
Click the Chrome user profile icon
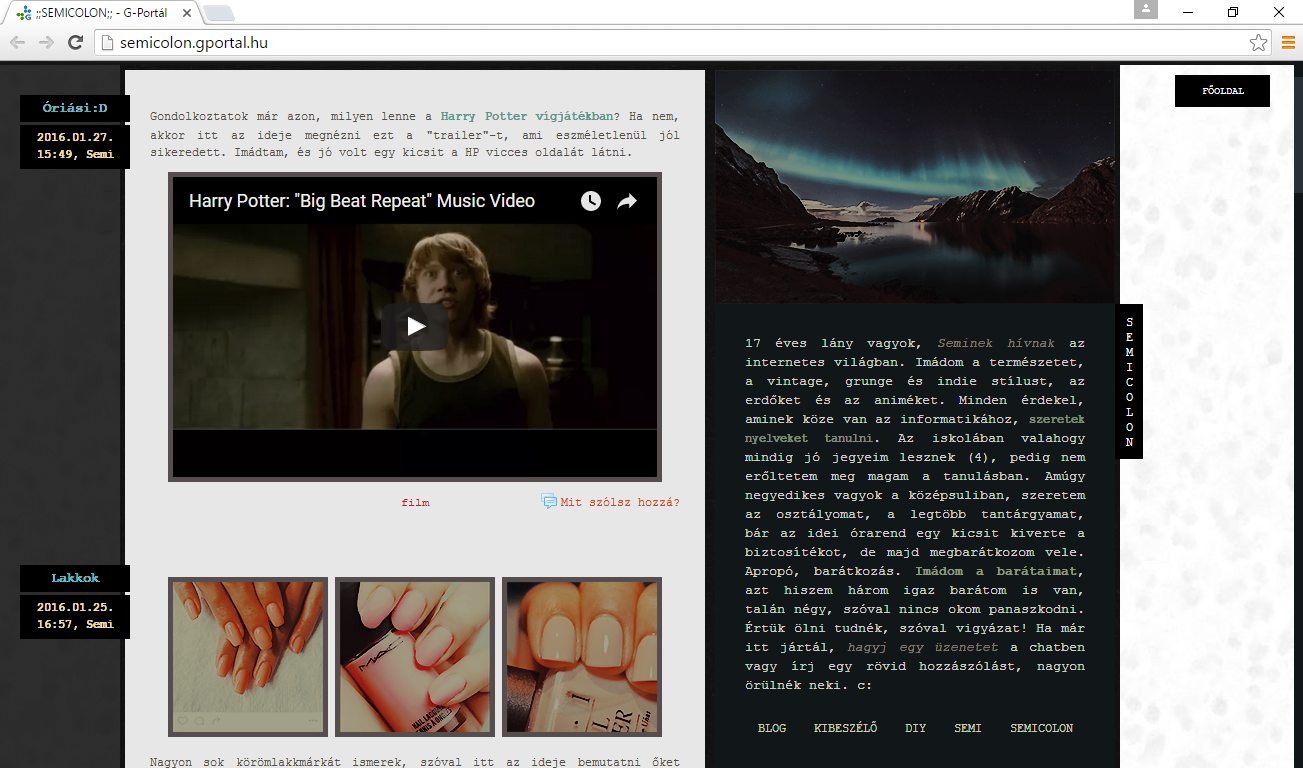(1146, 10)
